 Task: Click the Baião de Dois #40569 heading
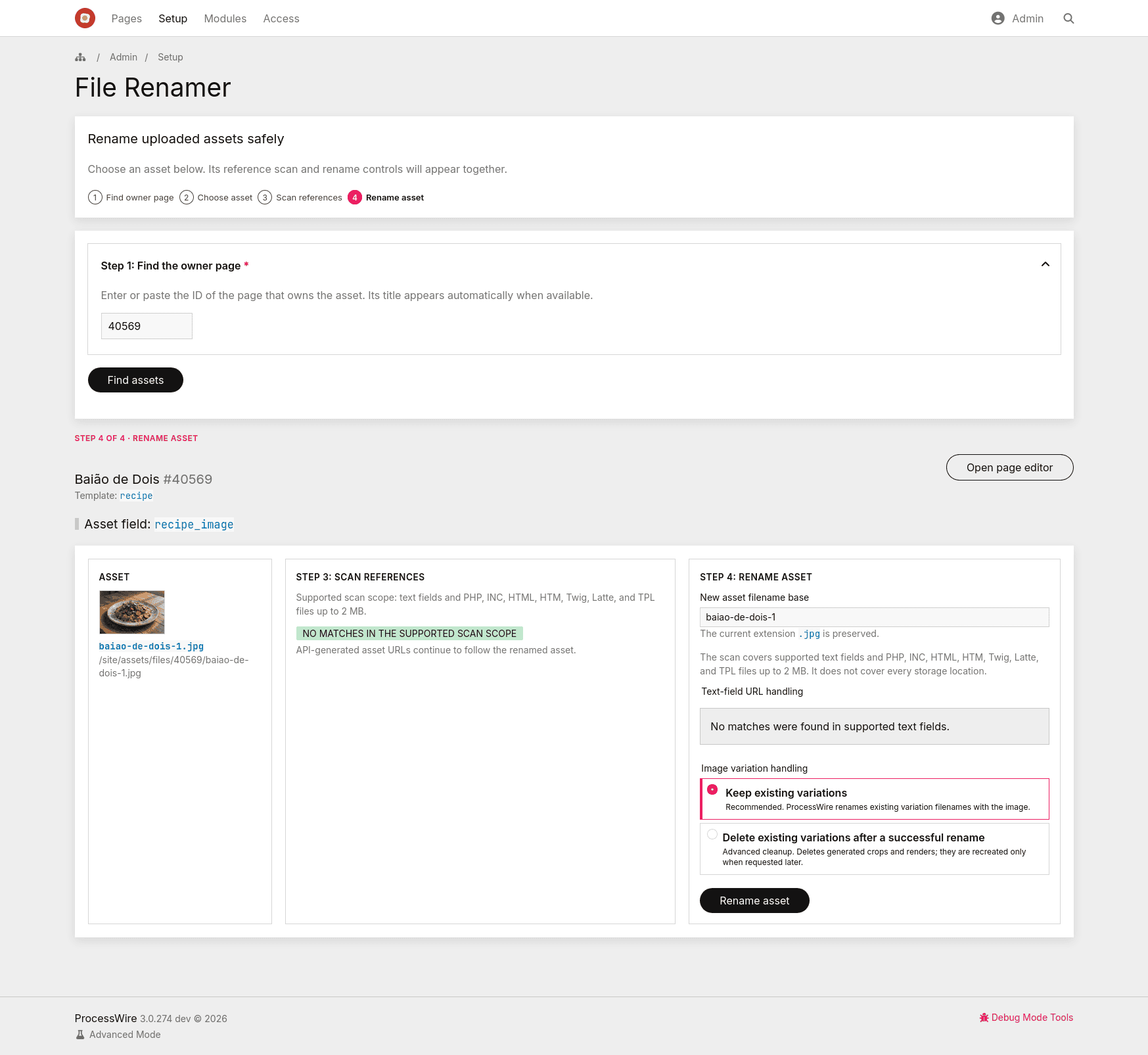pyautogui.click(x=143, y=479)
